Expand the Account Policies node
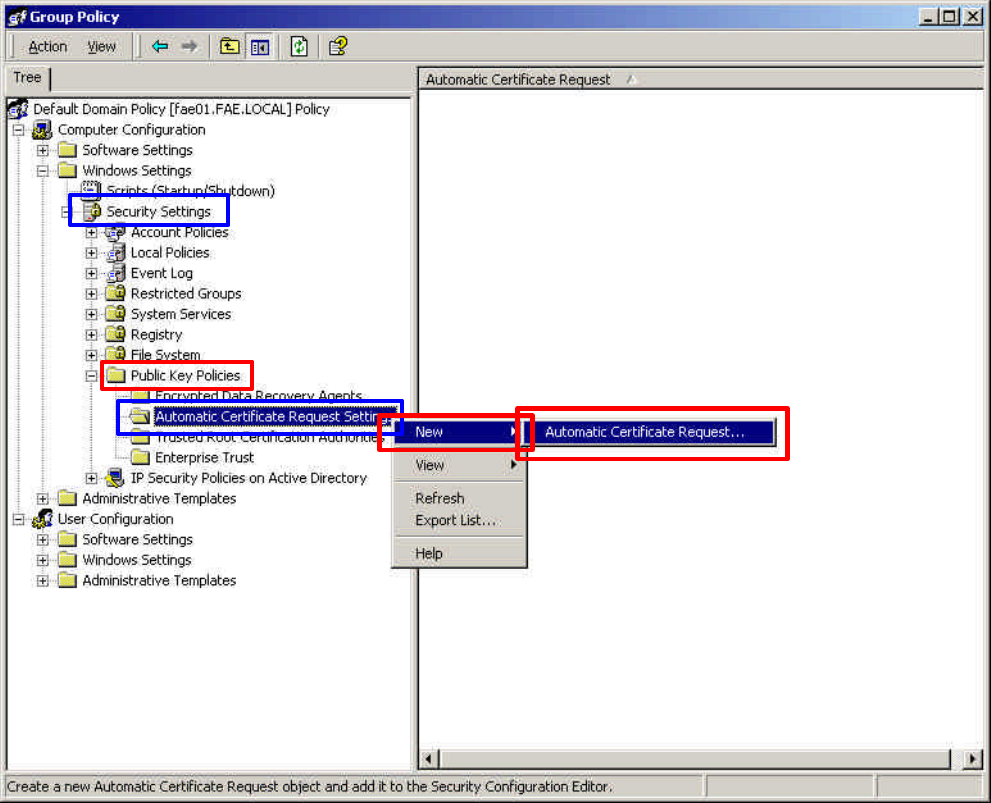This screenshot has height=803, width=991. coord(91,232)
